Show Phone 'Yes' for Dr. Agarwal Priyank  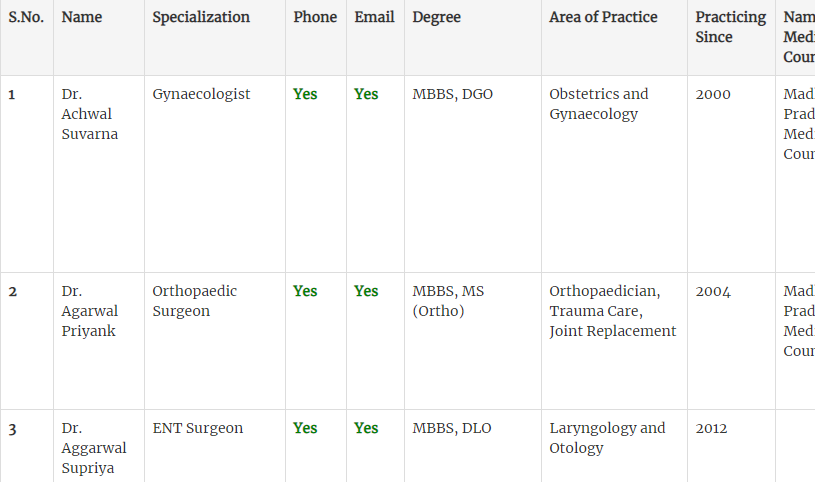pyautogui.click(x=305, y=291)
